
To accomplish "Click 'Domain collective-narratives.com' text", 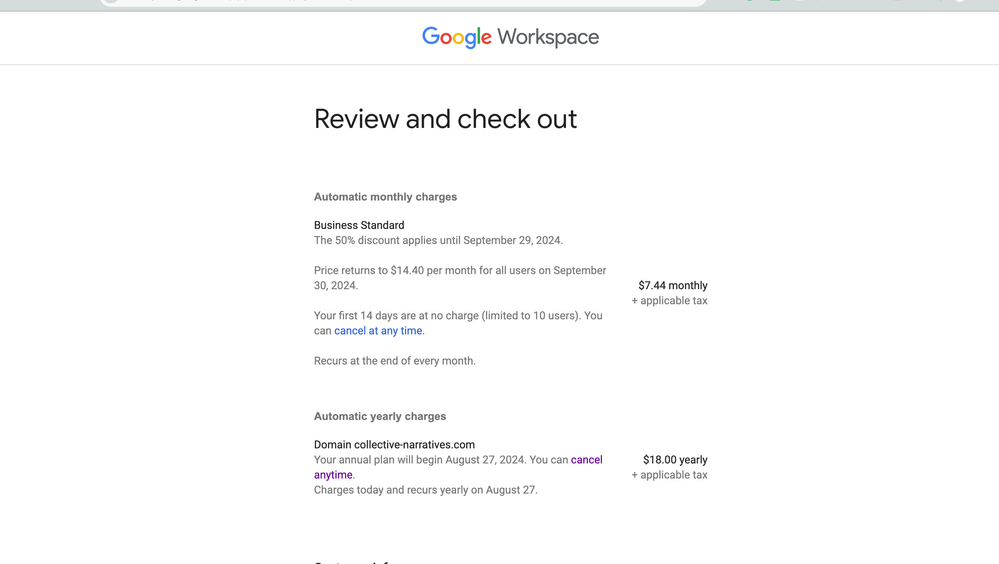I will click(394, 445).
